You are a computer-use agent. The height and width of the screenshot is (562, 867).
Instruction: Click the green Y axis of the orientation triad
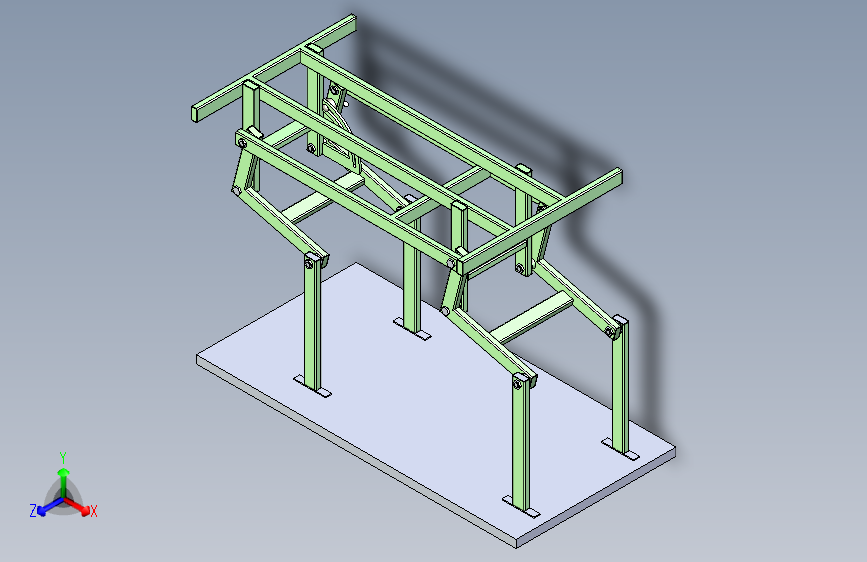(64, 483)
